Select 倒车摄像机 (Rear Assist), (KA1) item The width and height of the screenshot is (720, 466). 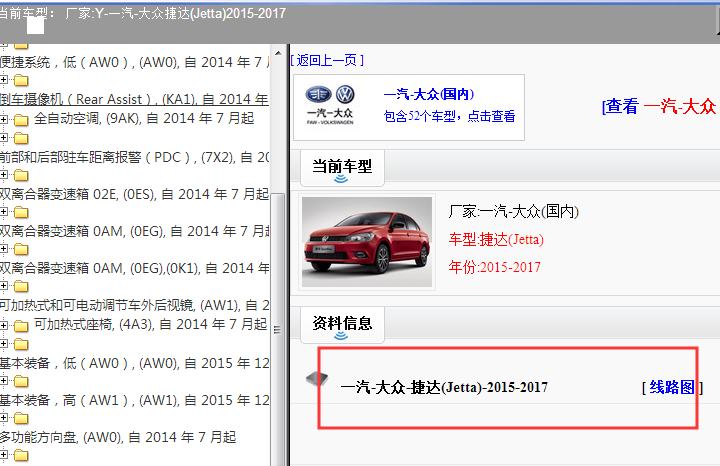(x=134, y=99)
